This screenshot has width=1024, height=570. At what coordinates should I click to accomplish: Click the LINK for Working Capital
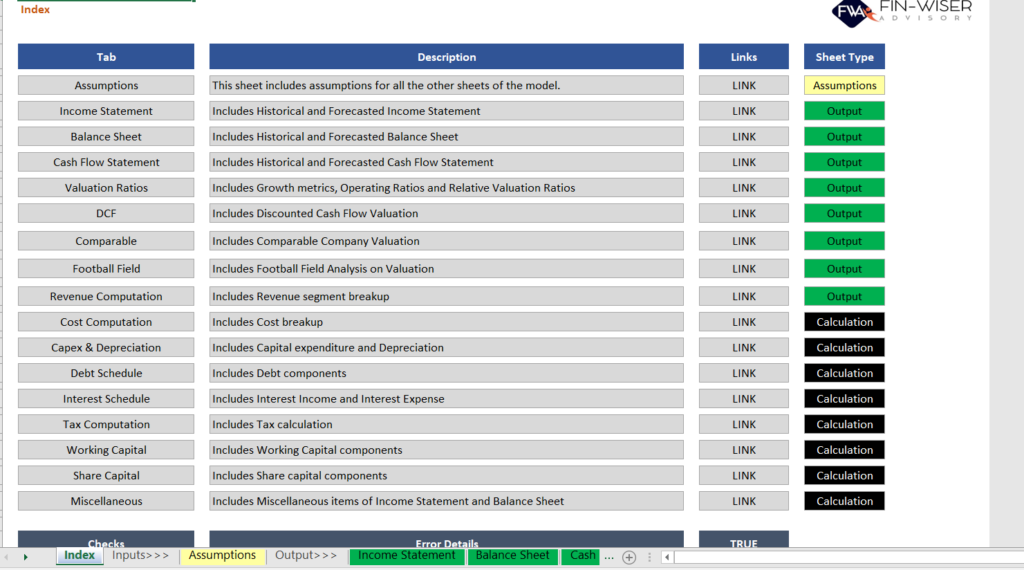[x=744, y=451]
